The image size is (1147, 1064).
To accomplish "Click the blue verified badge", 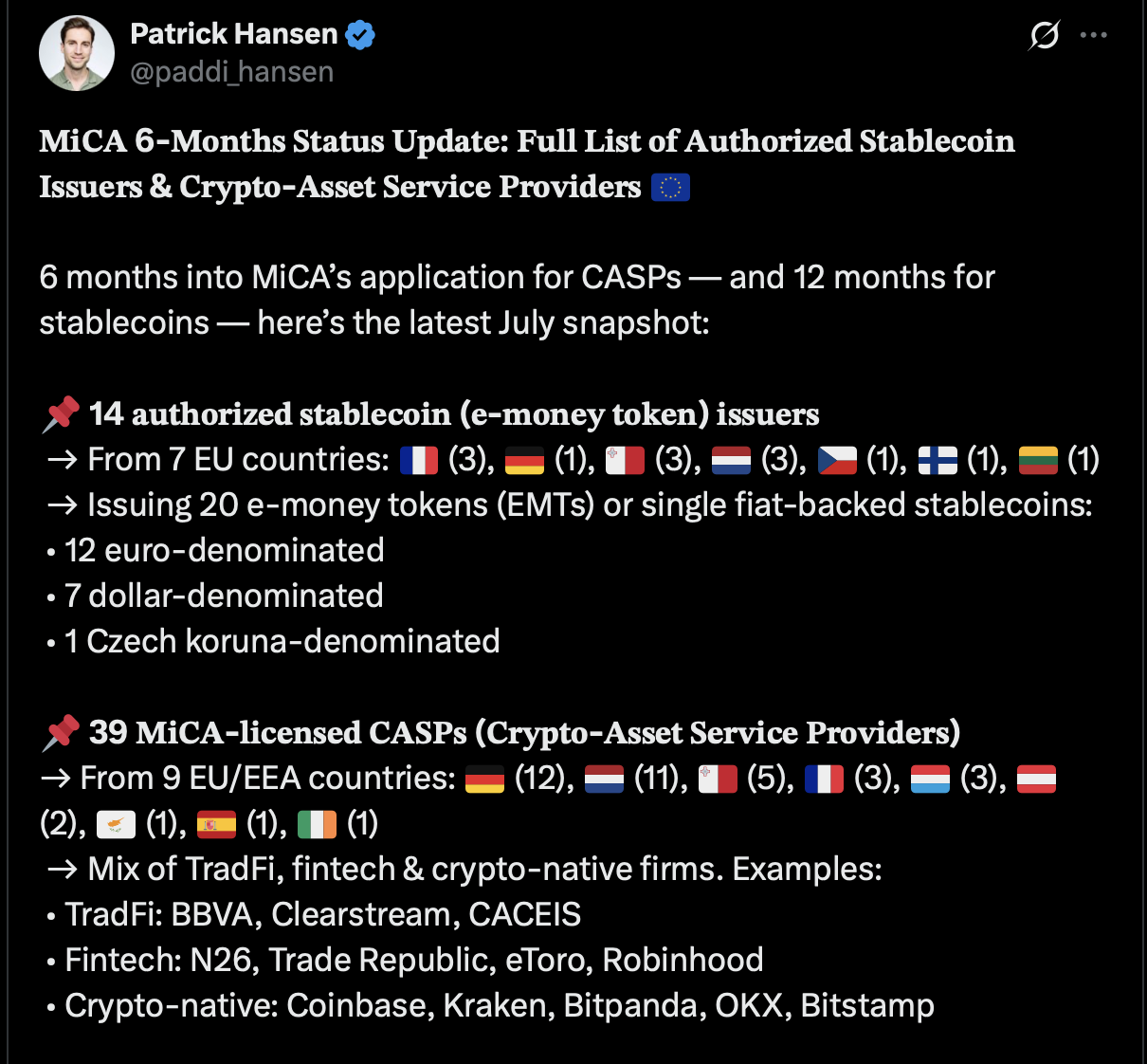I will pos(360,35).
